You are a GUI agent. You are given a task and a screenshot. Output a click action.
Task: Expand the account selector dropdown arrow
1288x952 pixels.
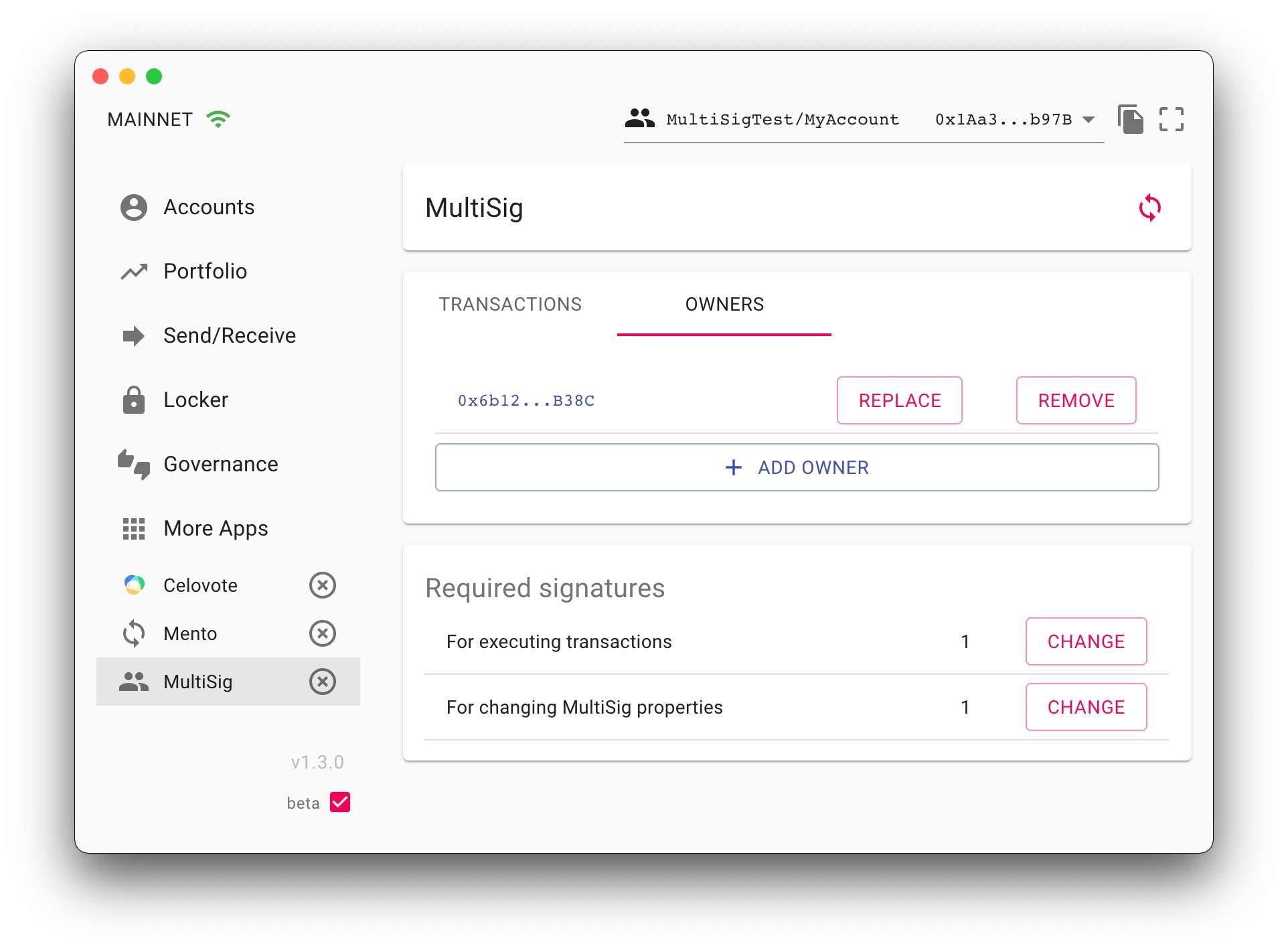1089,120
